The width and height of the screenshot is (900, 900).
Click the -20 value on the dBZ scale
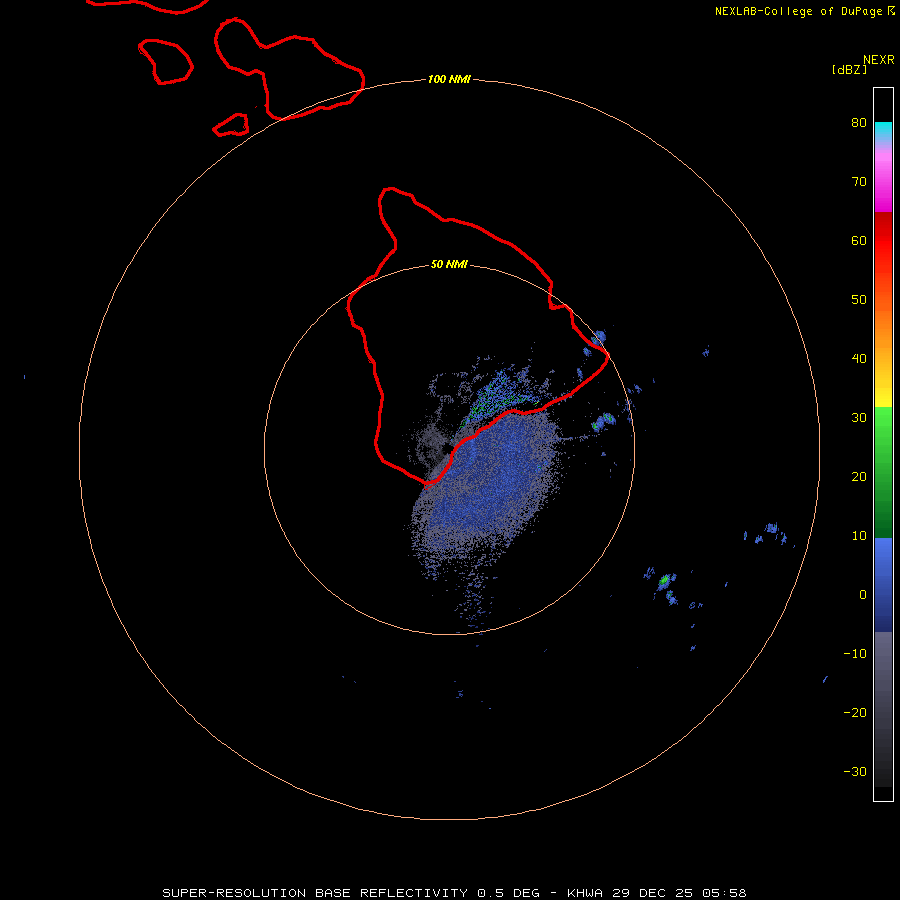pos(855,713)
